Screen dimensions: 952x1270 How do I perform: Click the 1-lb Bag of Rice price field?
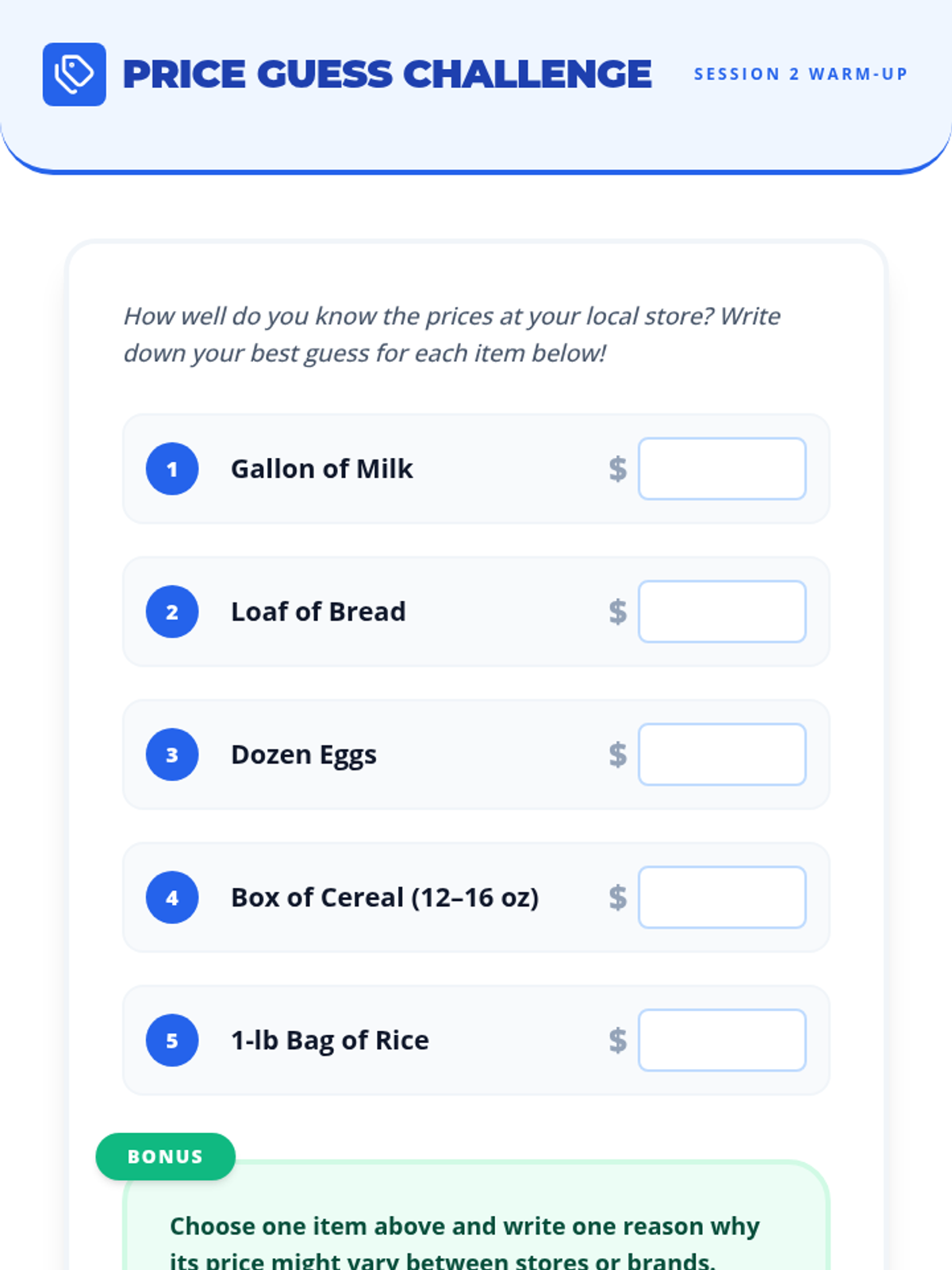[721, 1040]
